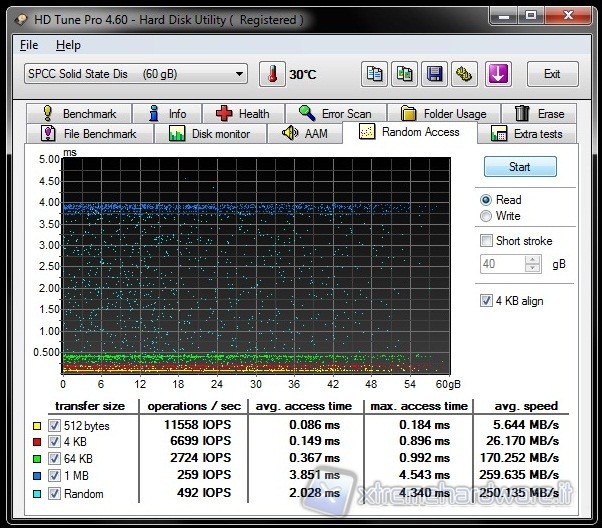This screenshot has width=602, height=528.
Task: Copy results as text to clipboard
Action: [x=375, y=74]
